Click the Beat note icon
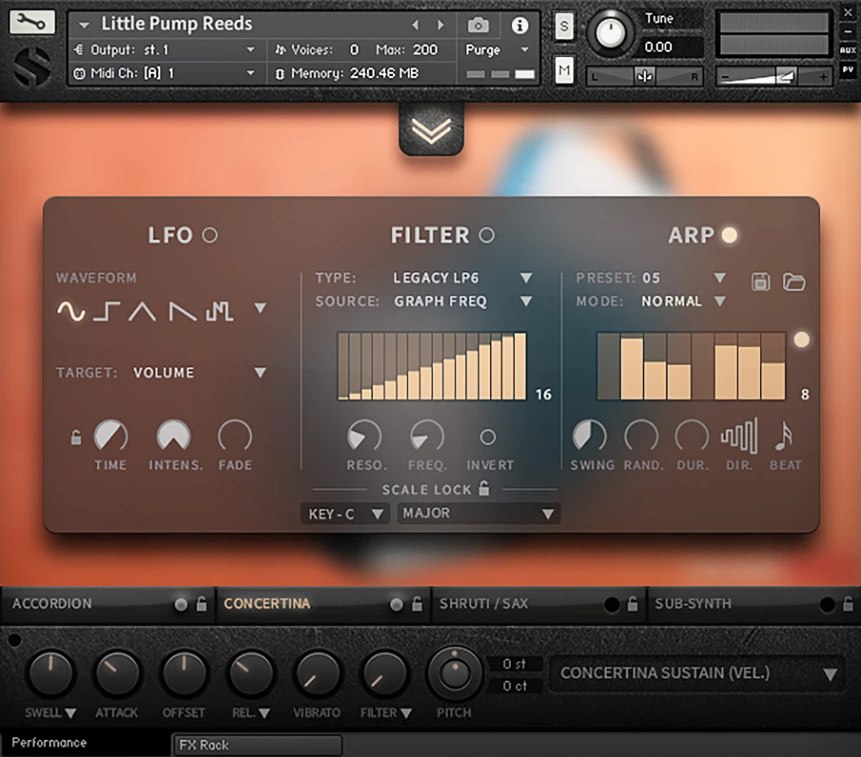This screenshot has height=757, width=861. tap(785, 436)
